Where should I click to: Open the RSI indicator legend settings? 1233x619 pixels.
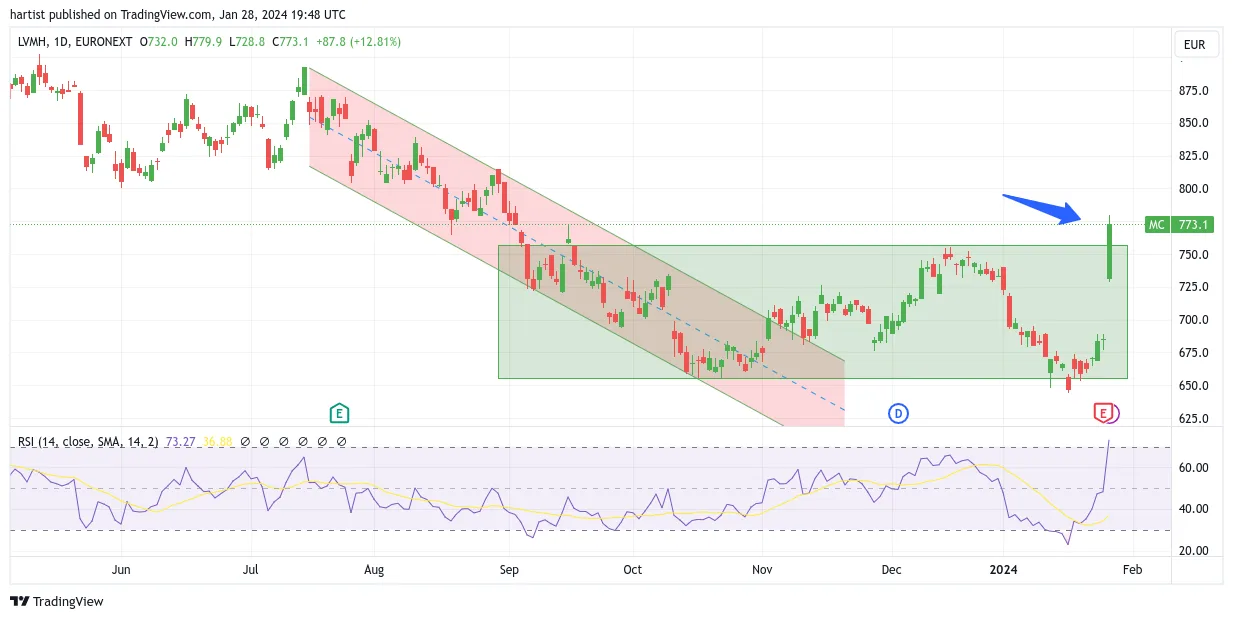point(88,441)
